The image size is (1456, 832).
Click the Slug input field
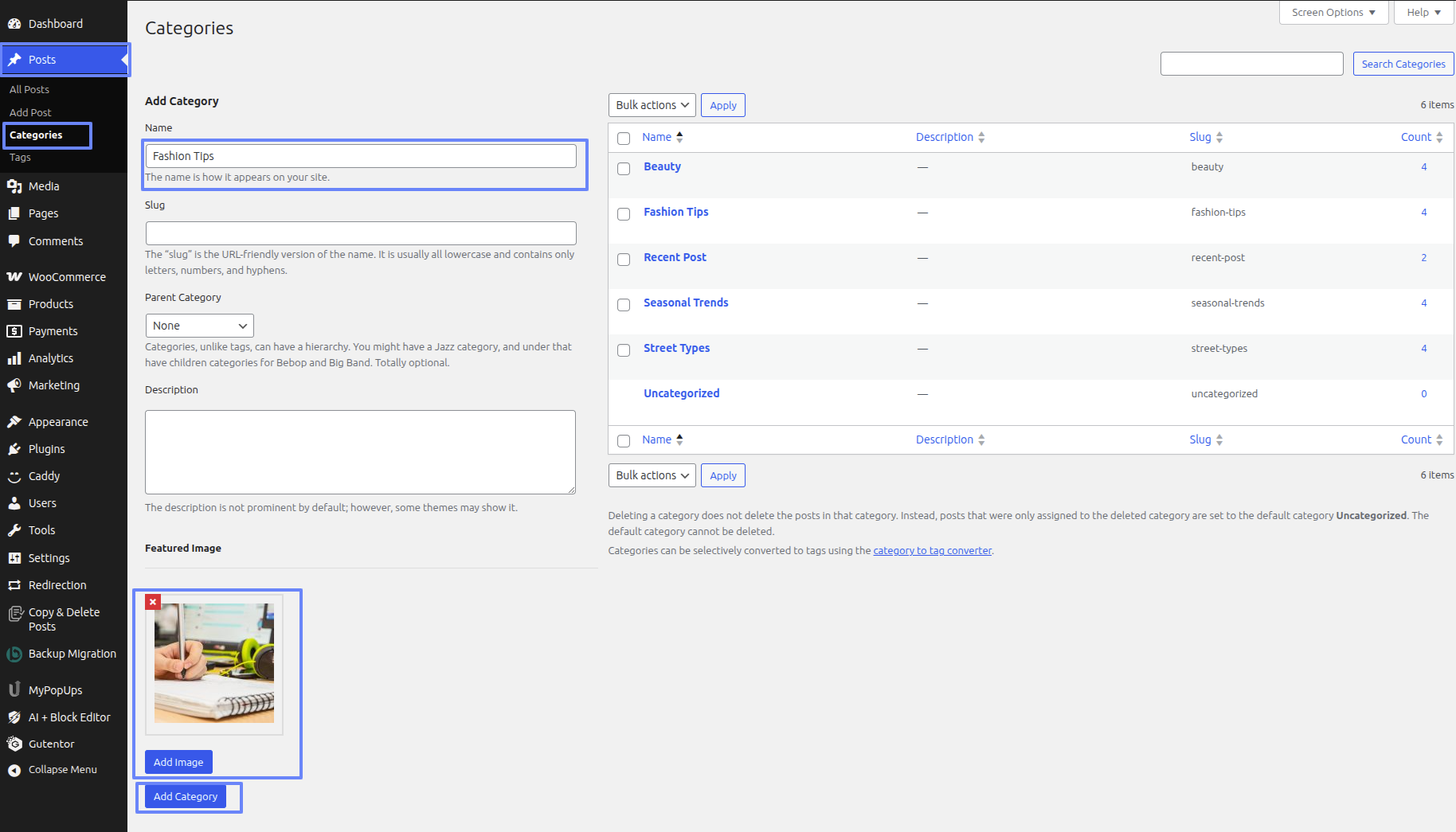[x=361, y=233]
